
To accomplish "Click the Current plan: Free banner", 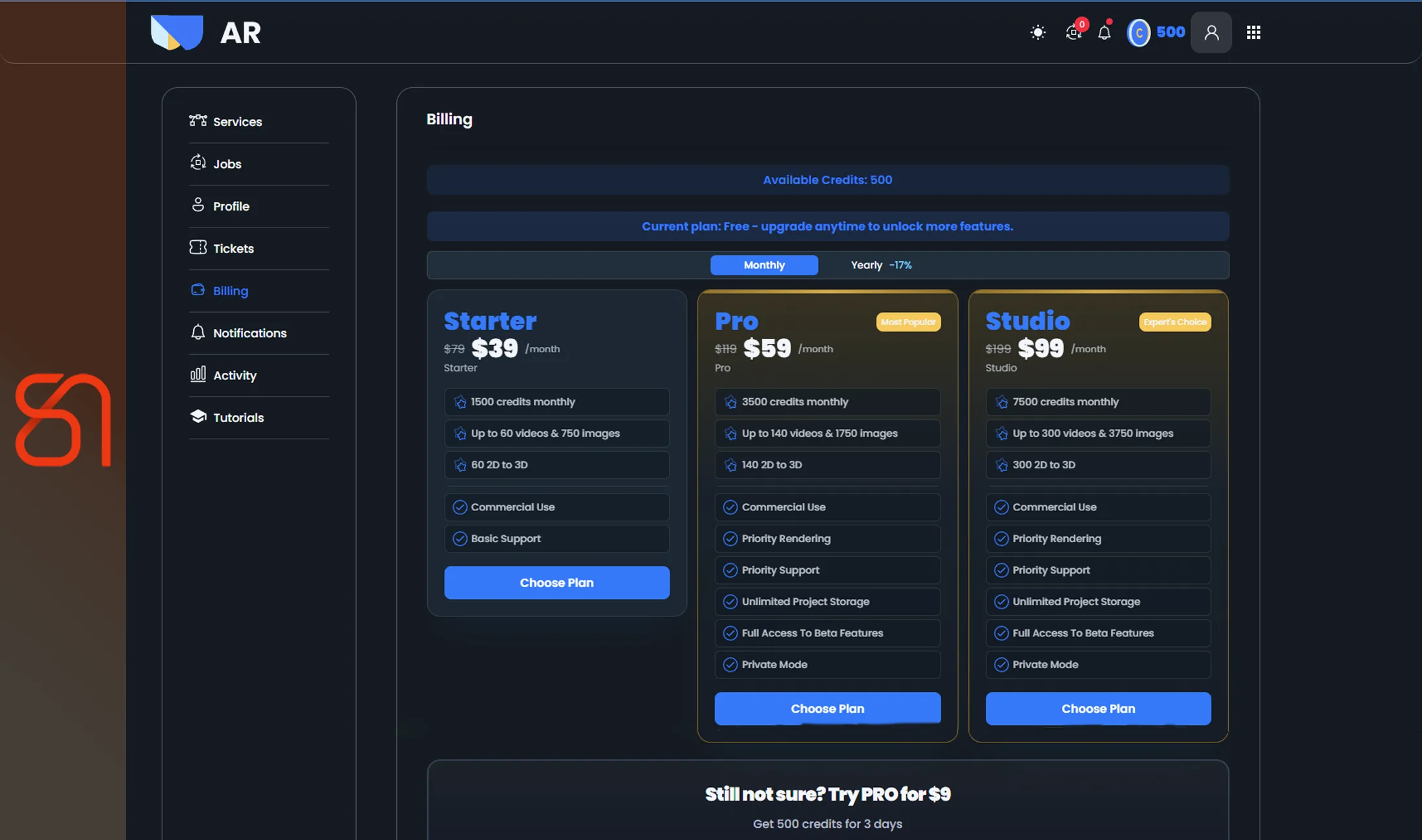I will [x=828, y=226].
